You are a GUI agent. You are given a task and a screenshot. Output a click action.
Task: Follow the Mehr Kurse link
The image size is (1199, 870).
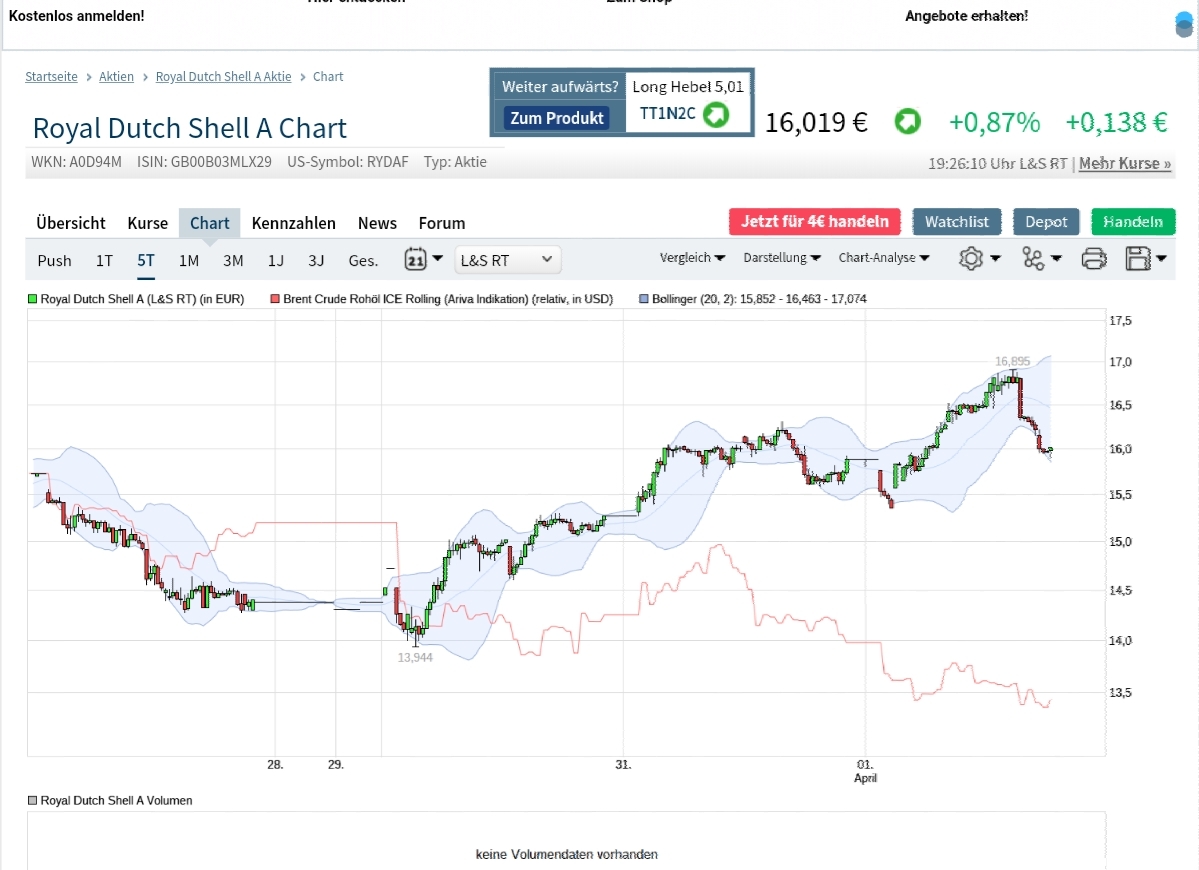coord(1125,163)
